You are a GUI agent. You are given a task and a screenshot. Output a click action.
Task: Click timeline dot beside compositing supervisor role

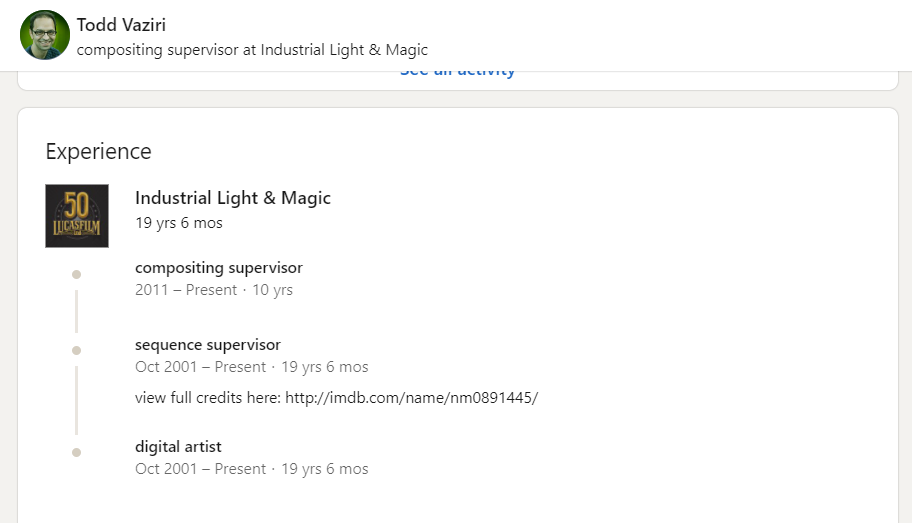point(76,274)
